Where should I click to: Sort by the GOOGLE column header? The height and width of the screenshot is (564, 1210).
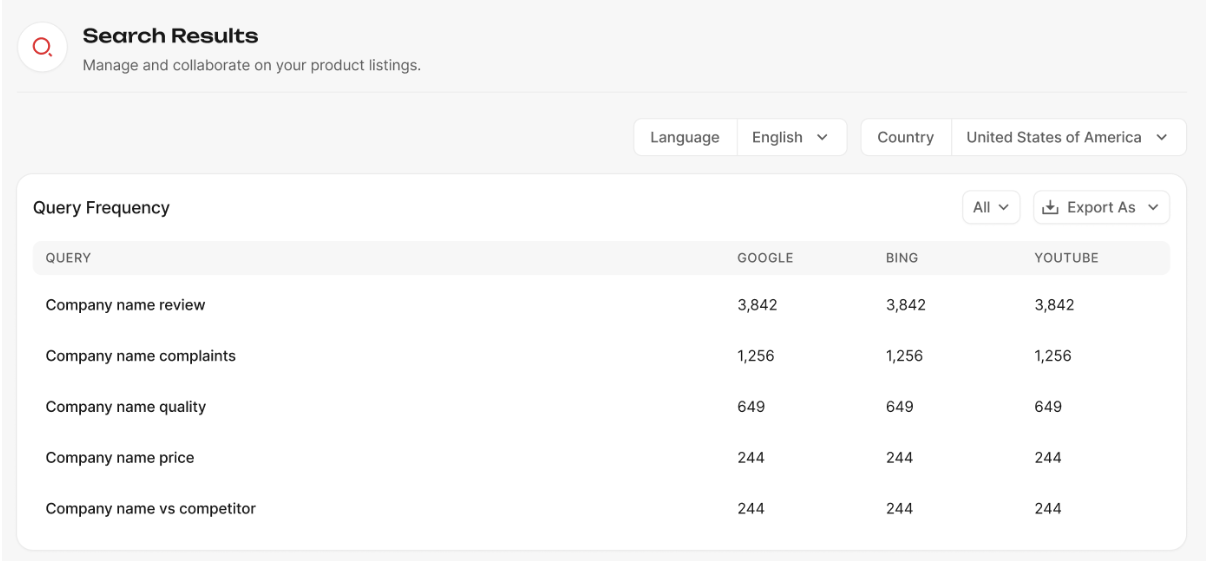(x=765, y=258)
